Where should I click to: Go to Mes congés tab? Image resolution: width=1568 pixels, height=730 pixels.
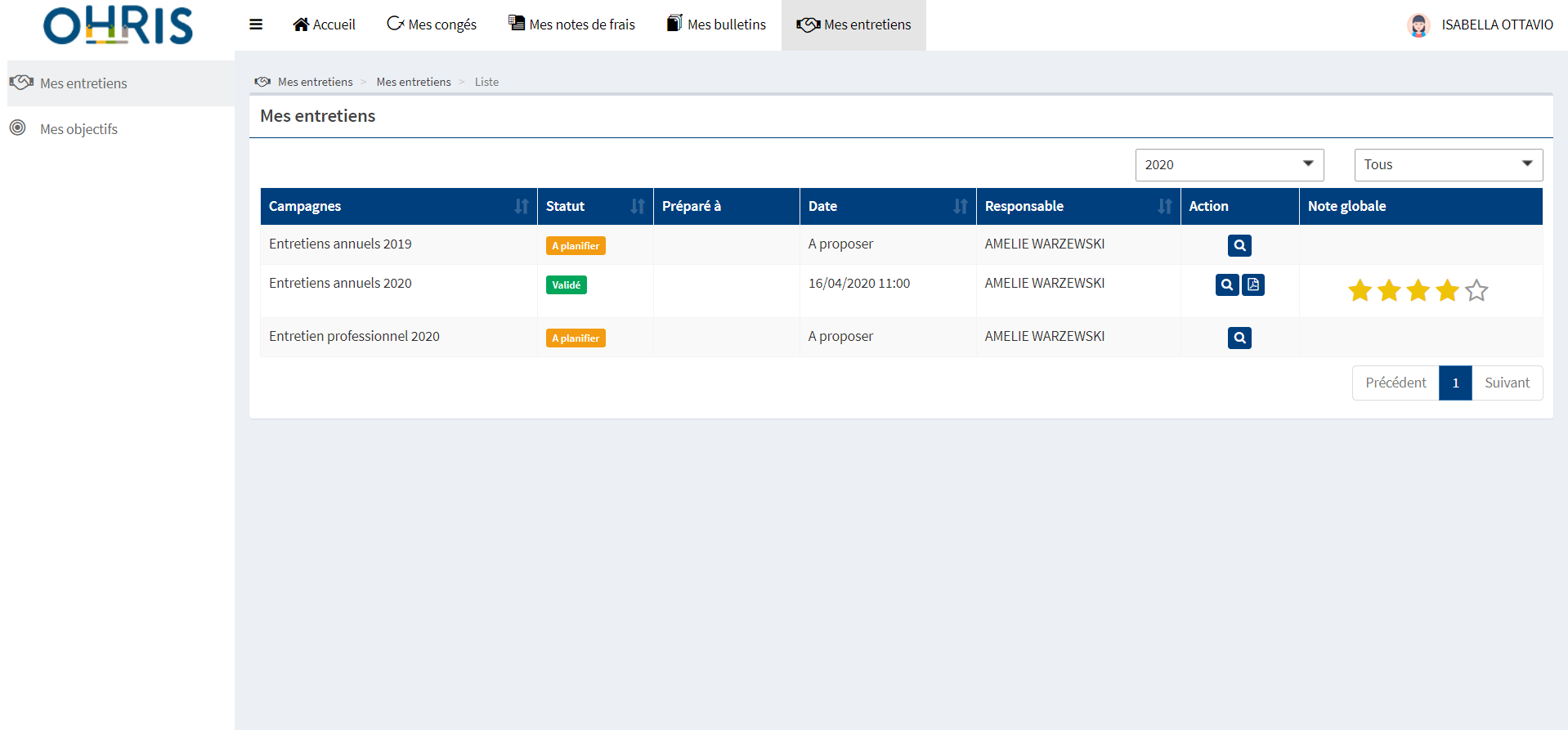pos(432,25)
